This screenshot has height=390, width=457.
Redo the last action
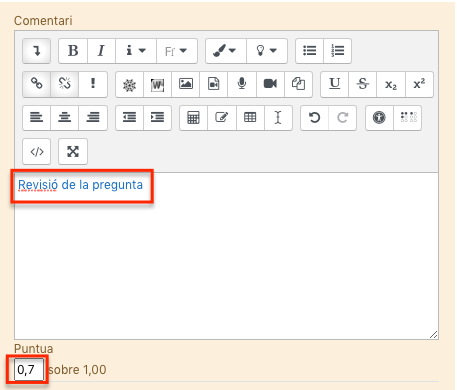point(342,118)
